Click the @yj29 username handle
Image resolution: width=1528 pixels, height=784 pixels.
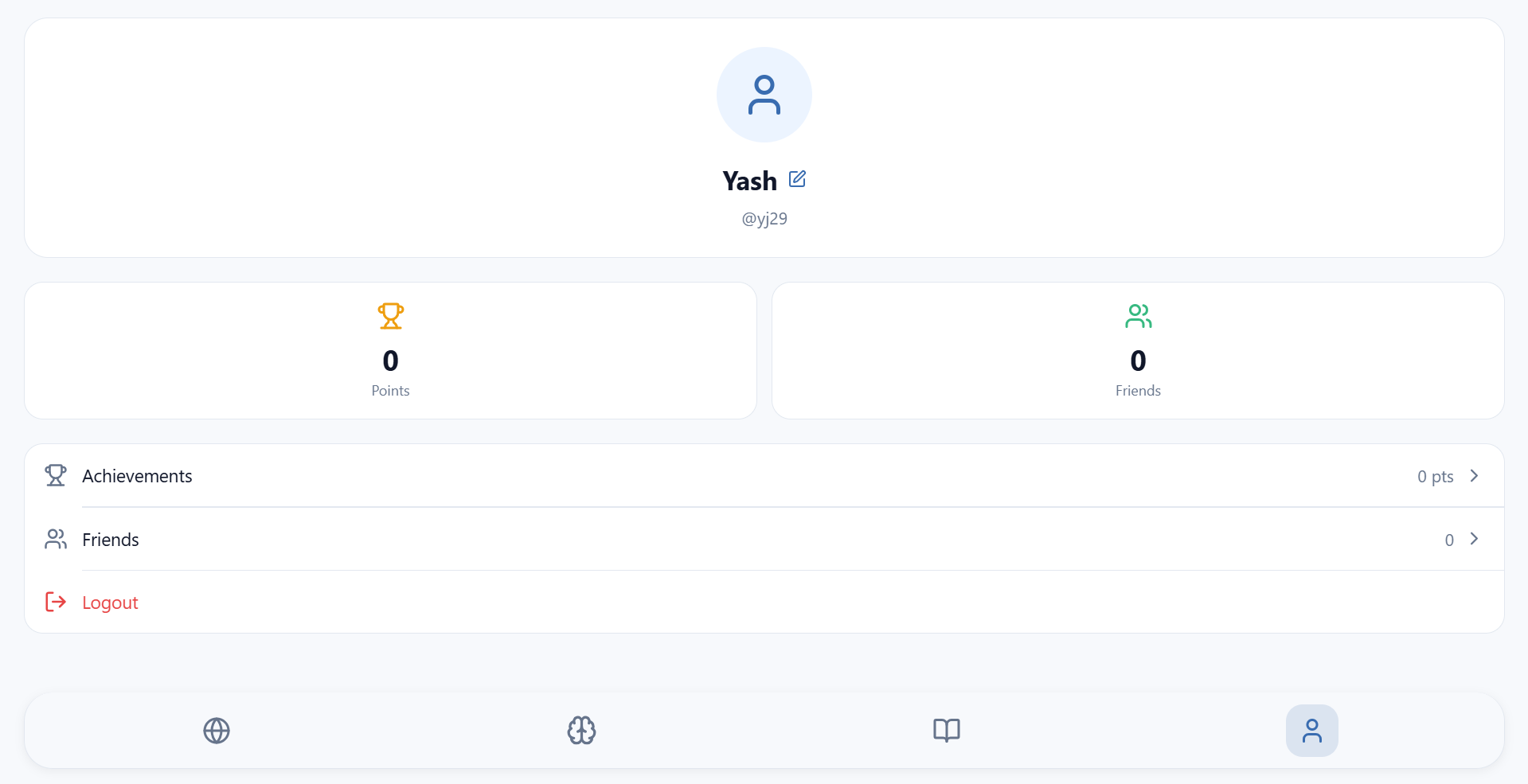tap(764, 218)
